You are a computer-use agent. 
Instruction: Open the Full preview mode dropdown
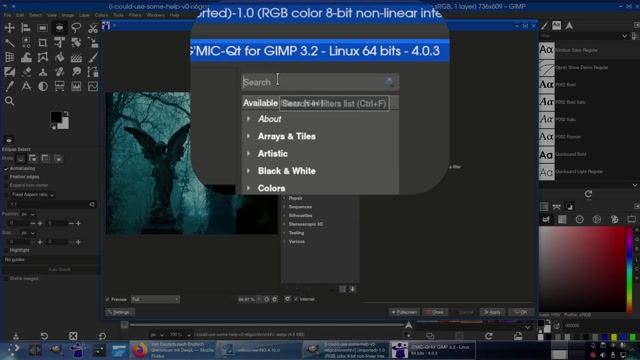pyautogui.click(x=155, y=300)
